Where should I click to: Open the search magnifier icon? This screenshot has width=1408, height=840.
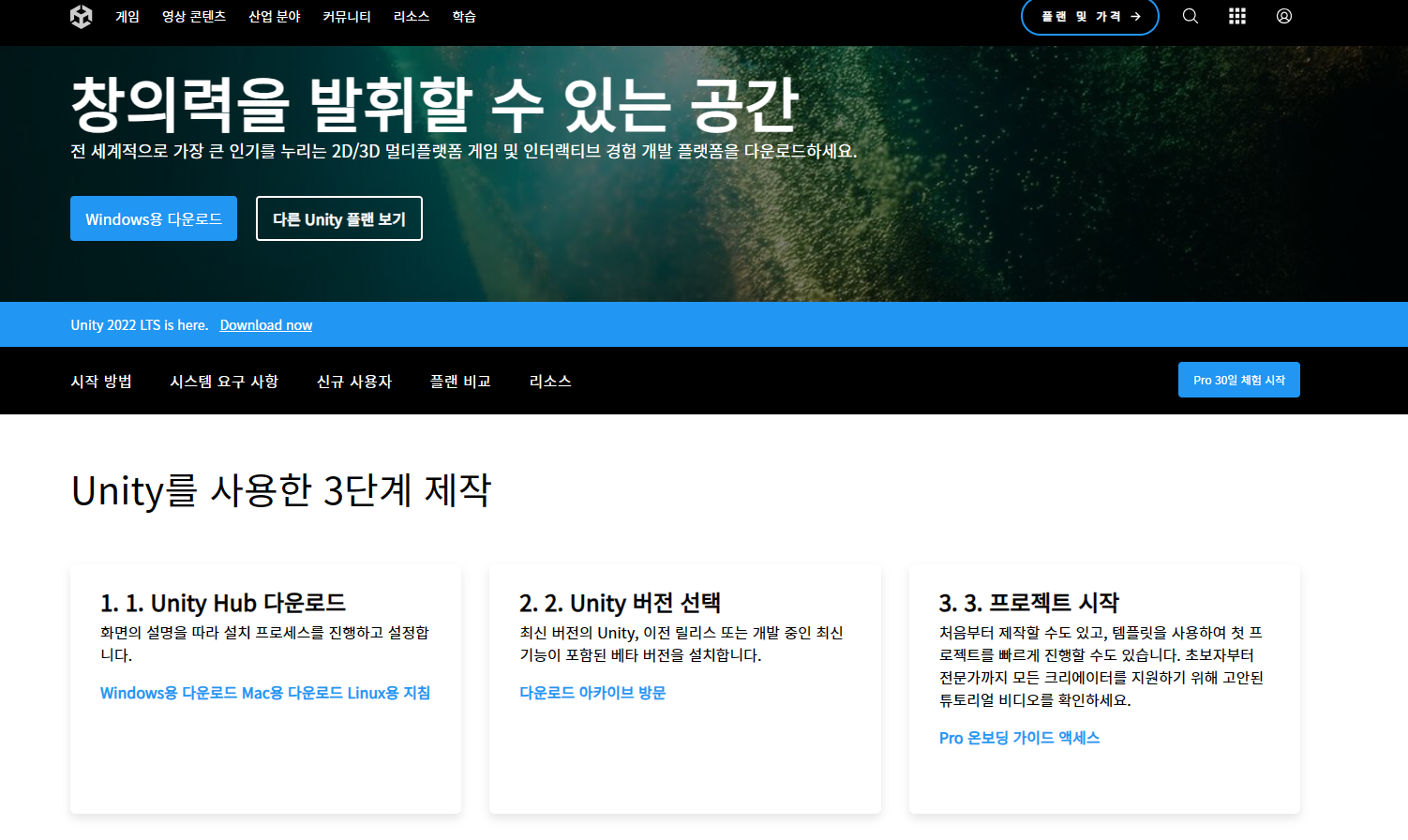(x=1191, y=16)
